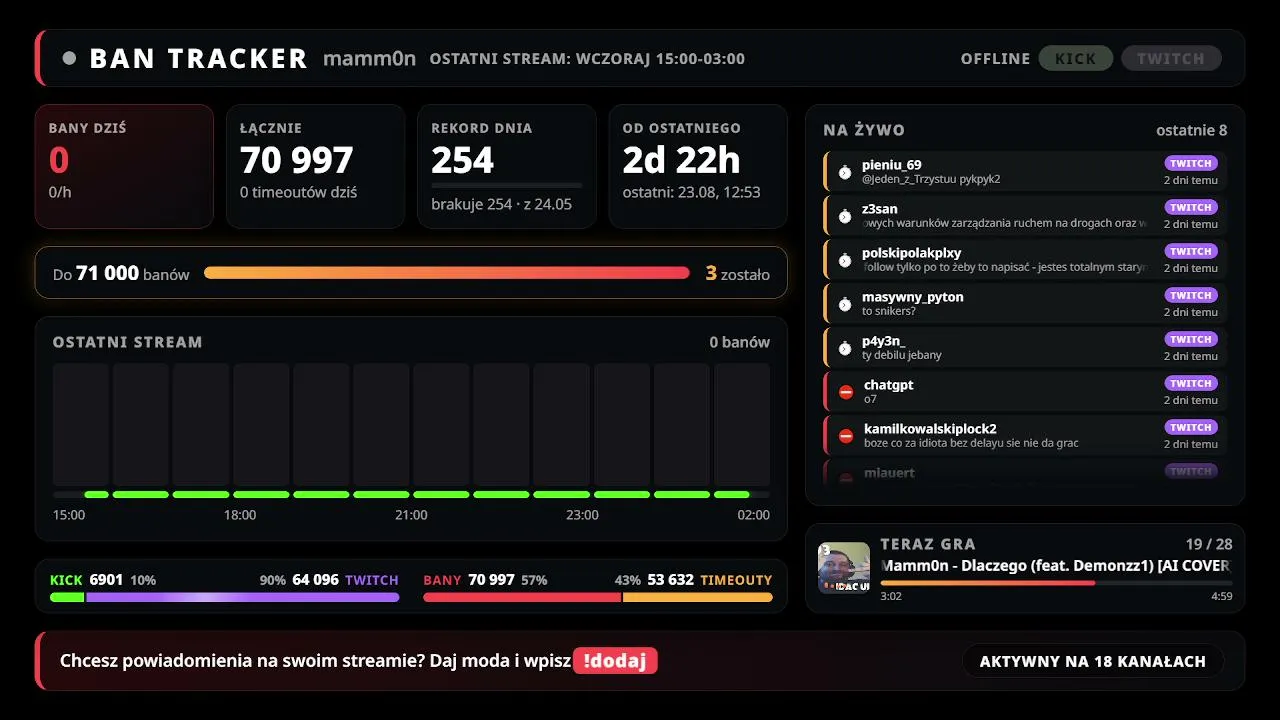Click the '0 banów' label in OSTATNI STREAM
Screen dimensions: 1280x720
tap(740, 342)
